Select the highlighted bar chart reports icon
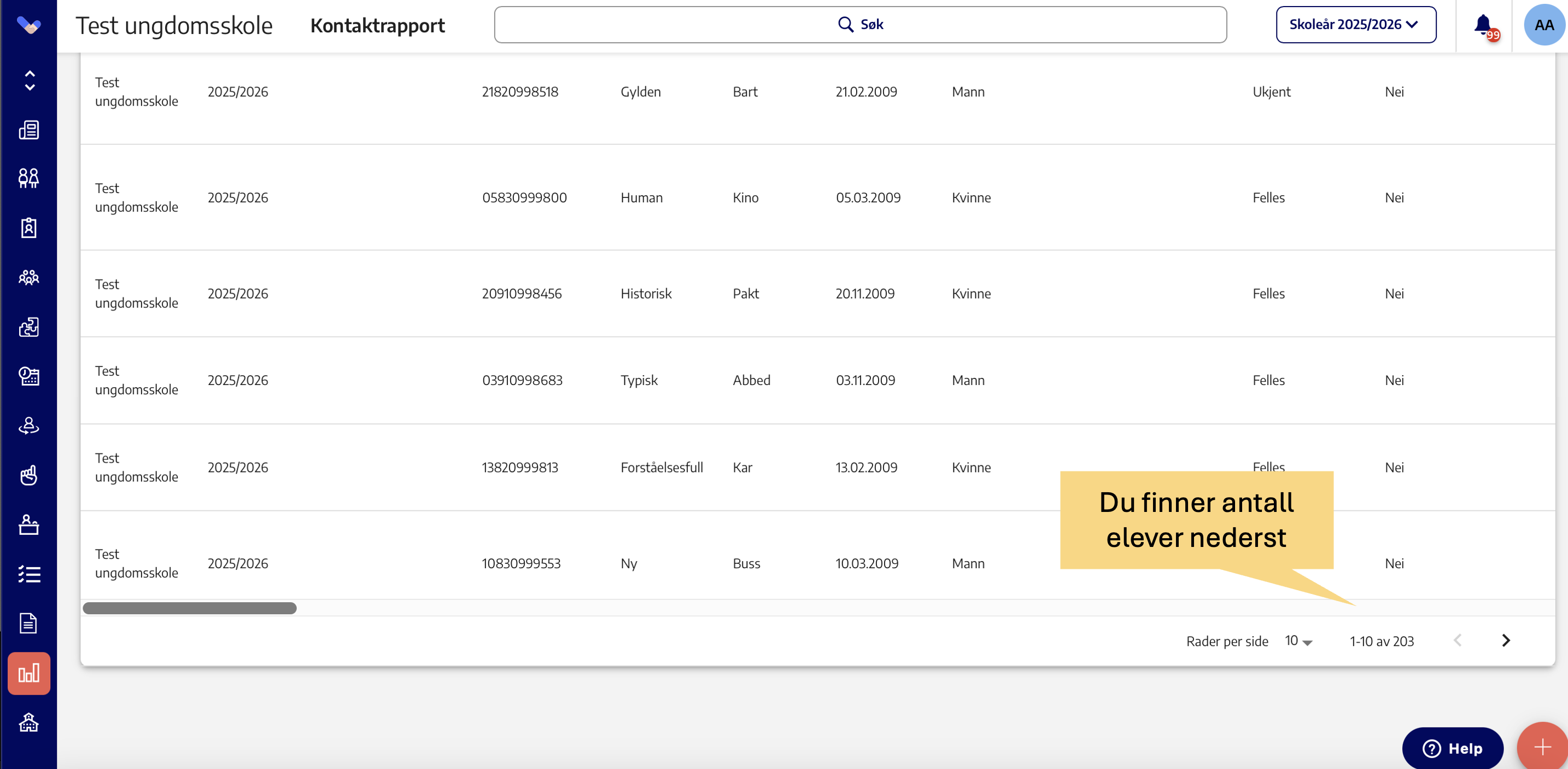Image resolution: width=1568 pixels, height=769 pixels. (28, 673)
